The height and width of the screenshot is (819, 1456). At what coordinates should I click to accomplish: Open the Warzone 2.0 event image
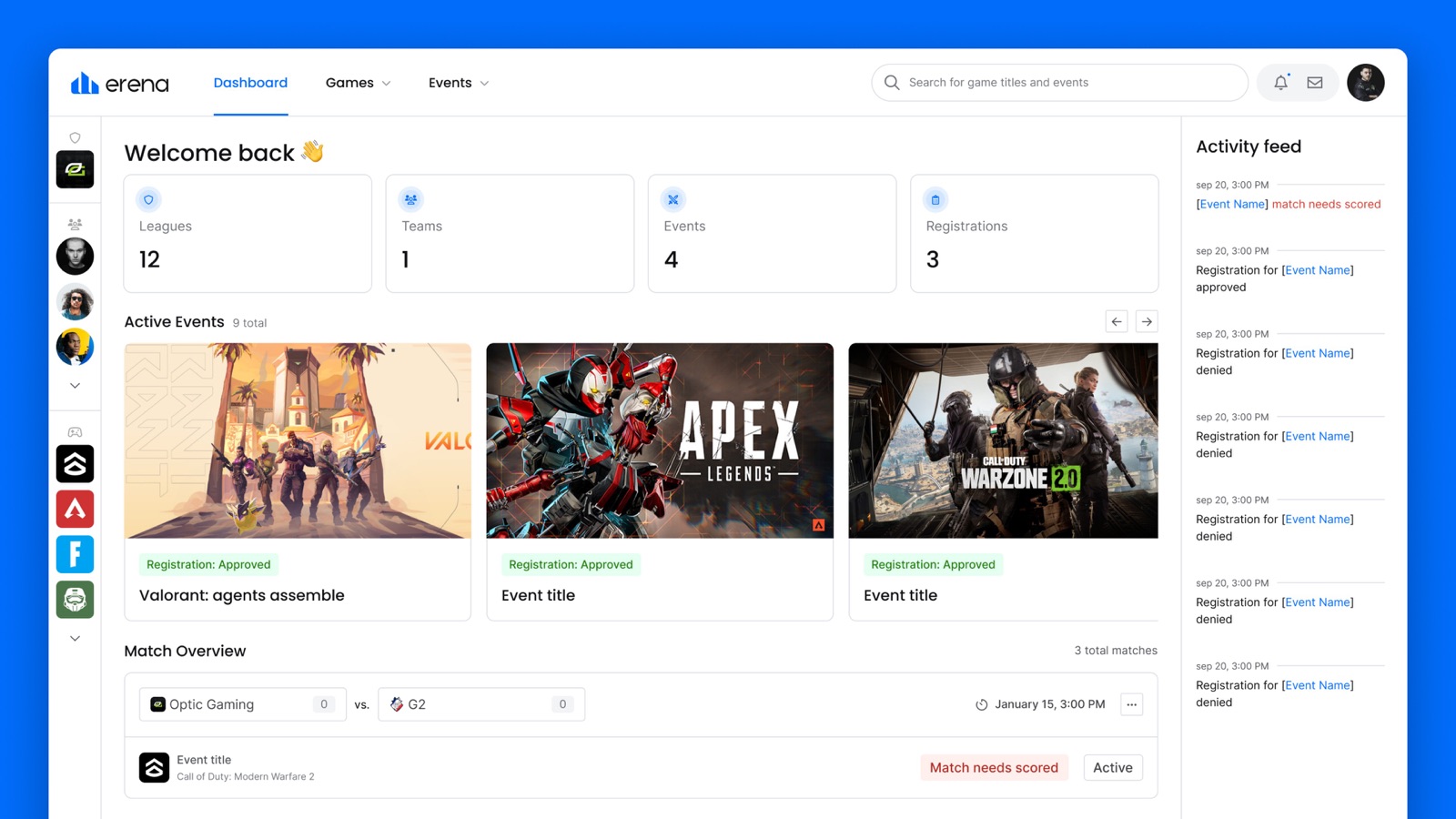pyautogui.click(x=1003, y=440)
